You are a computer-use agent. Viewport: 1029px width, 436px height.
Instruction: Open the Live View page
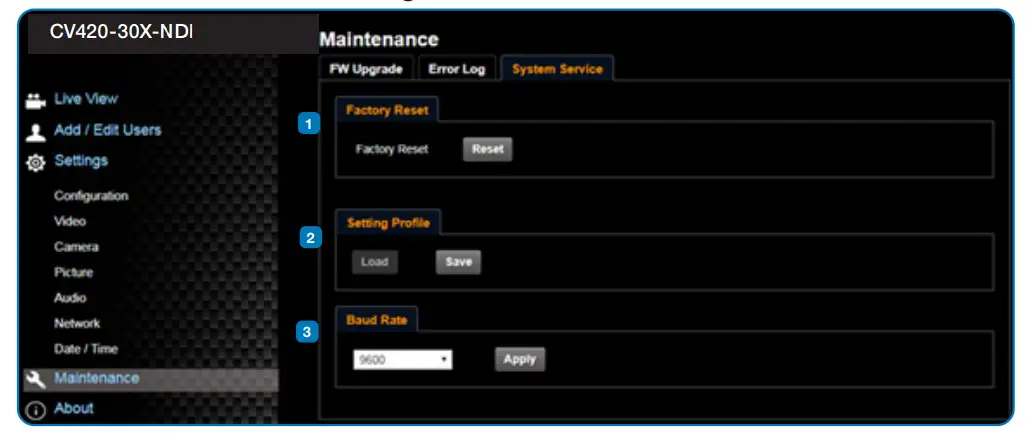point(86,99)
